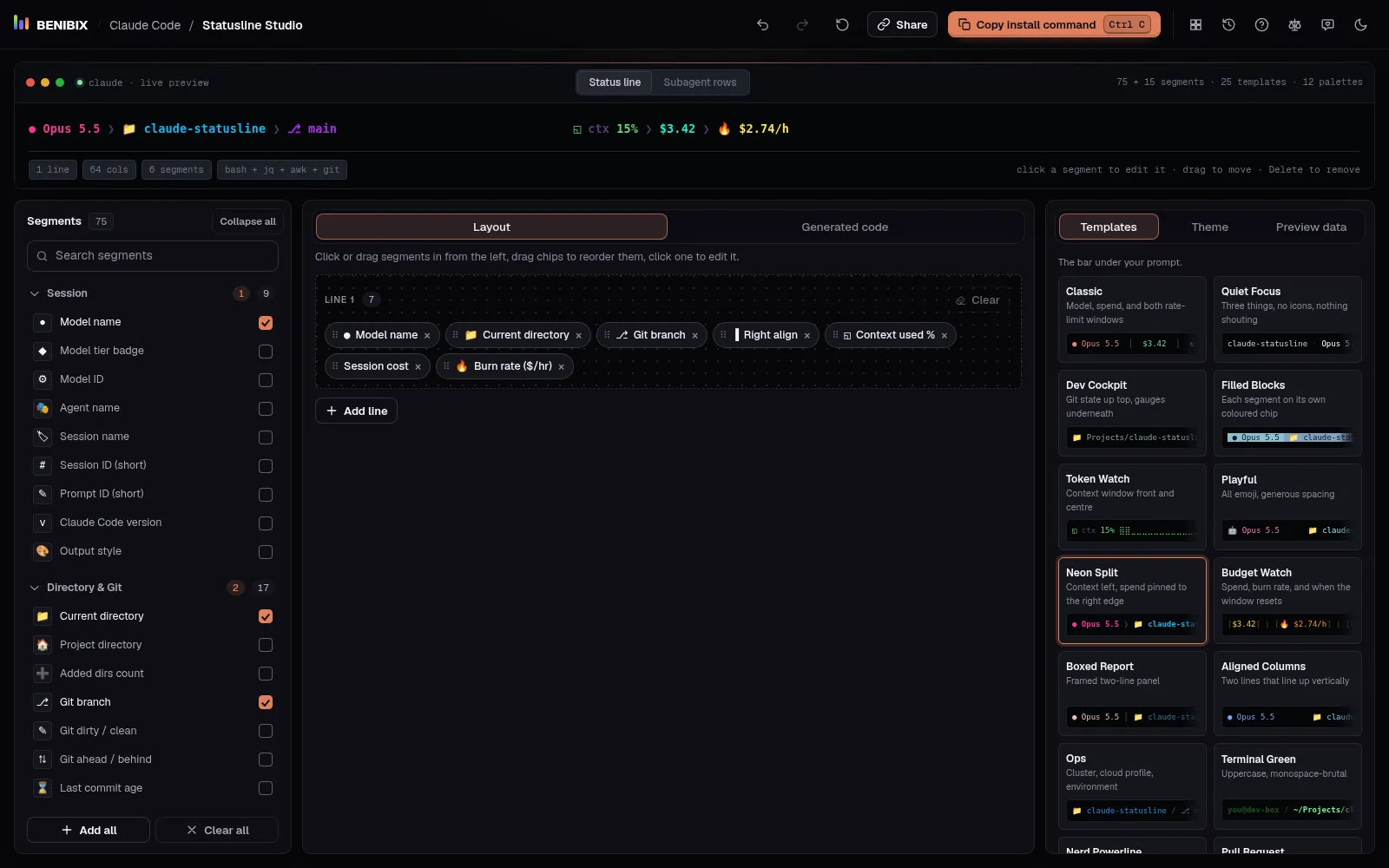Enable the Session name checkbox
The width and height of the screenshot is (1389, 868).
click(266, 437)
